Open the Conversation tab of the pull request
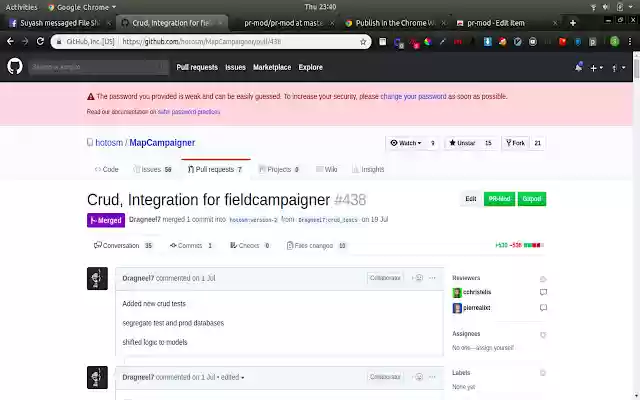This screenshot has height=400, width=640. tap(123, 246)
